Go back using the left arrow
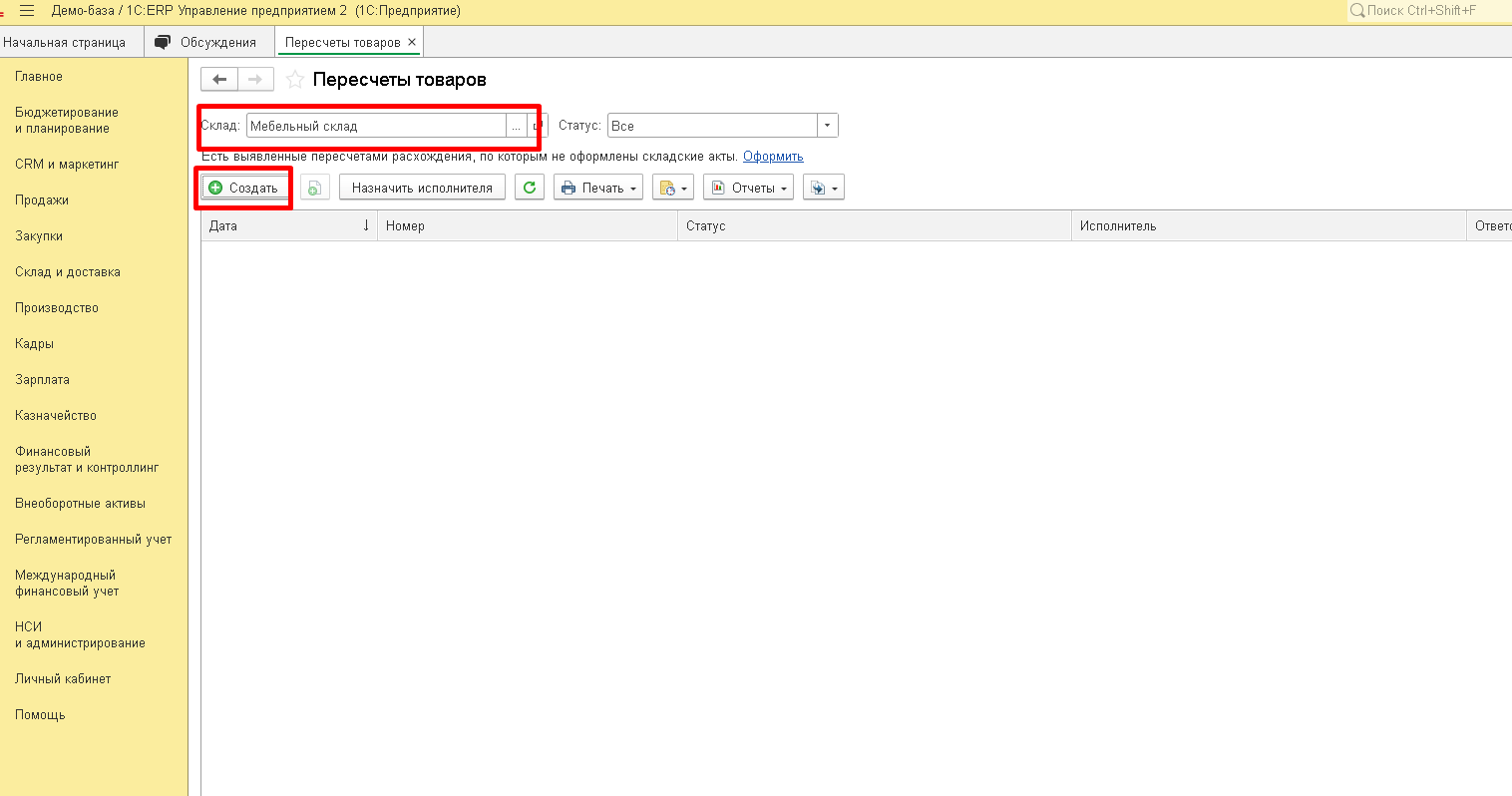This screenshot has width=1512, height=796. (x=219, y=80)
